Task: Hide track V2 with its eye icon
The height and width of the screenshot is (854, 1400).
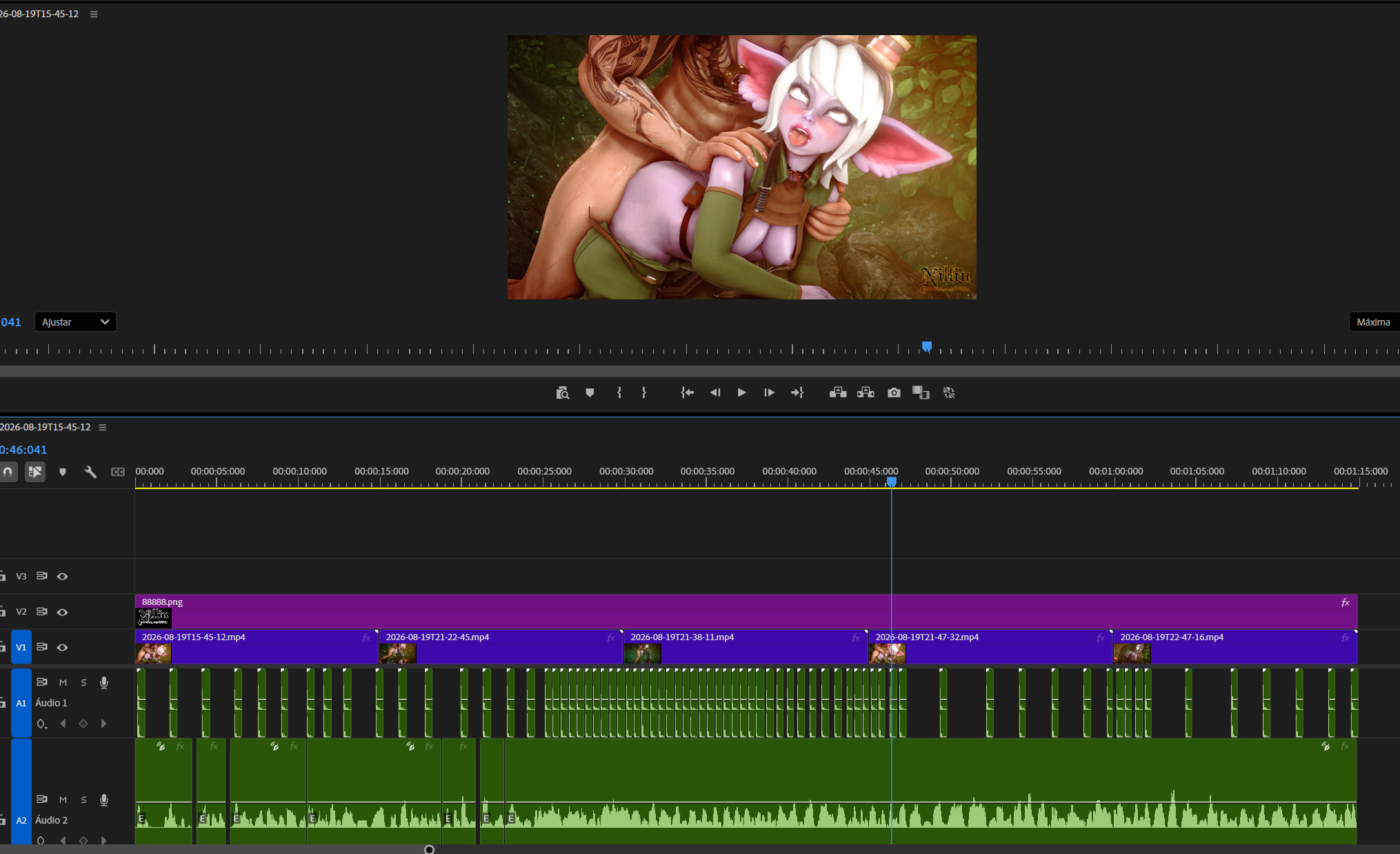Action: [62, 612]
